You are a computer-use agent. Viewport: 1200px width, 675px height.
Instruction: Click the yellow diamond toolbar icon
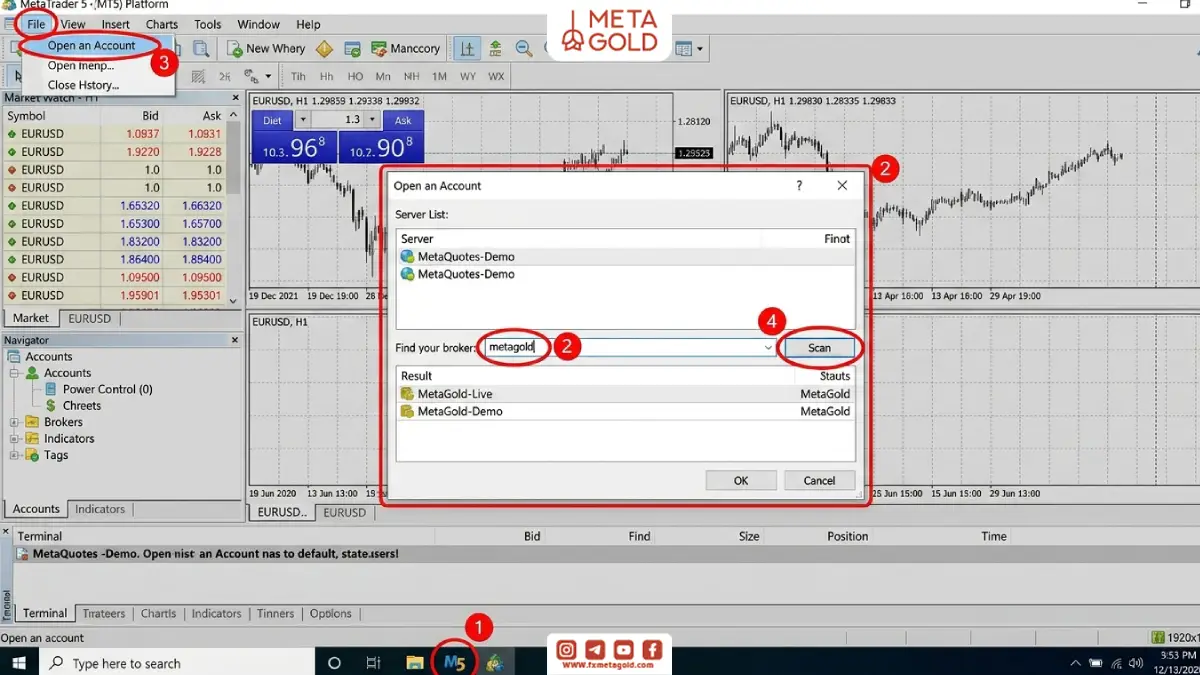(x=324, y=48)
